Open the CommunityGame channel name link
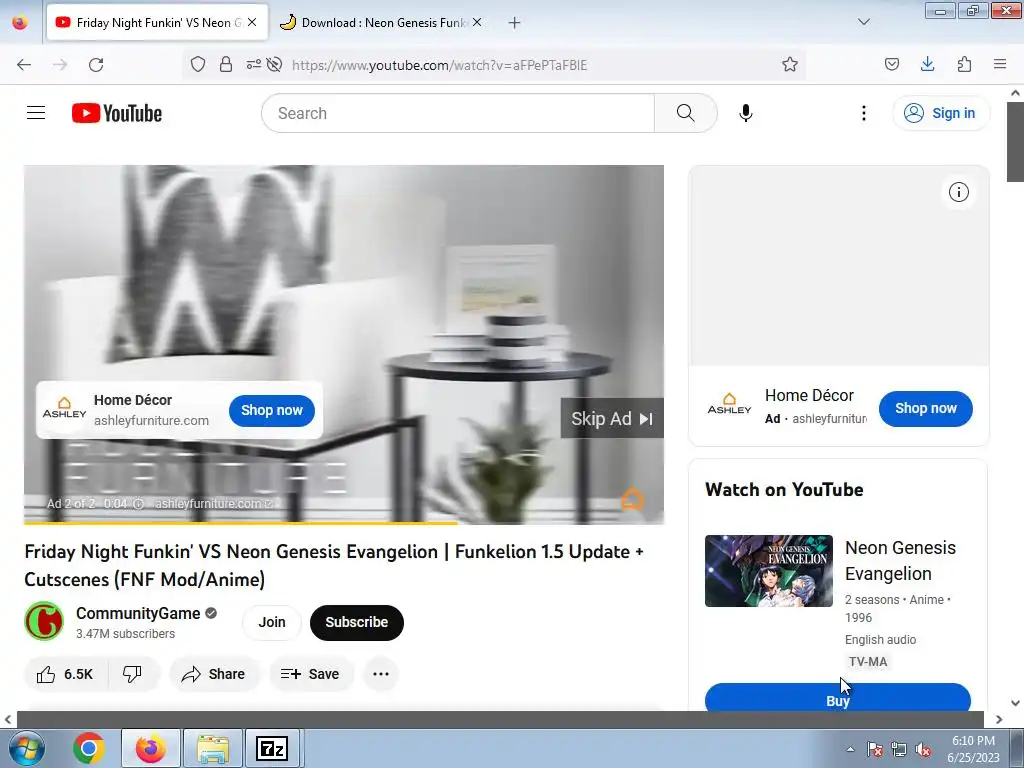Viewport: 1024px width, 768px height. tap(138, 613)
